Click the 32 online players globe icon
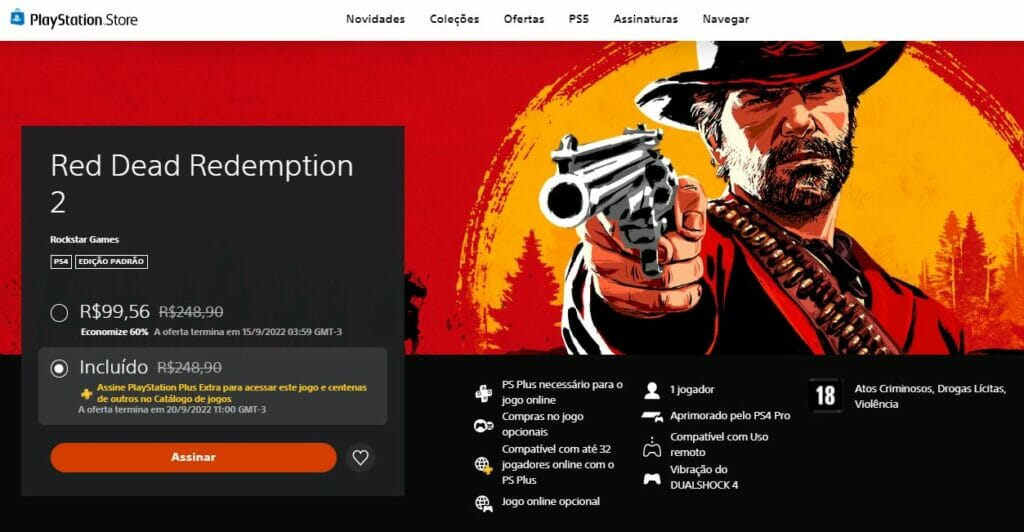The height and width of the screenshot is (532, 1024). (x=483, y=465)
